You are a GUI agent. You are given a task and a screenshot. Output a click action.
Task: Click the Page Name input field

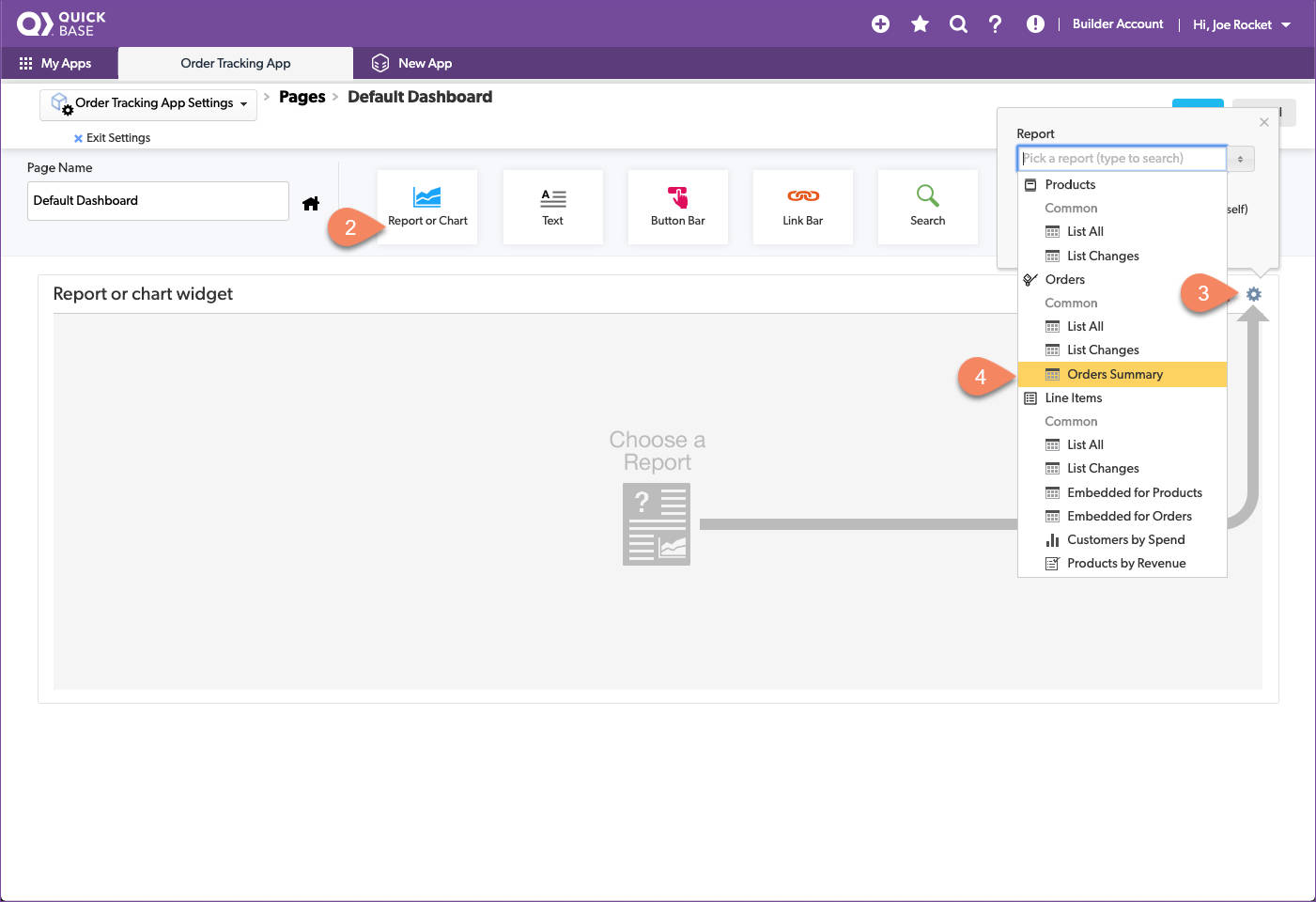[x=157, y=200]
